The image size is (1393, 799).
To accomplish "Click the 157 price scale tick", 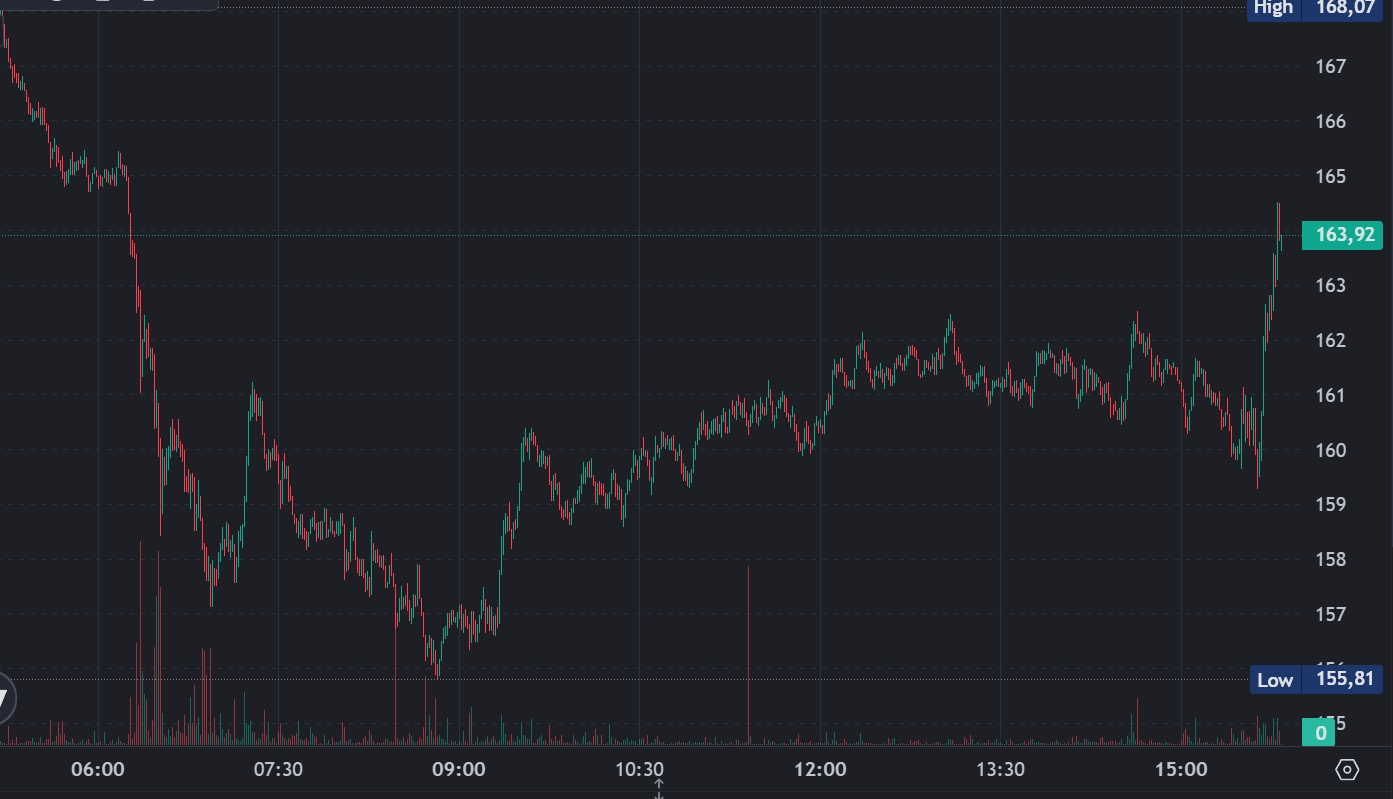I will click(x=1331, y=614).
